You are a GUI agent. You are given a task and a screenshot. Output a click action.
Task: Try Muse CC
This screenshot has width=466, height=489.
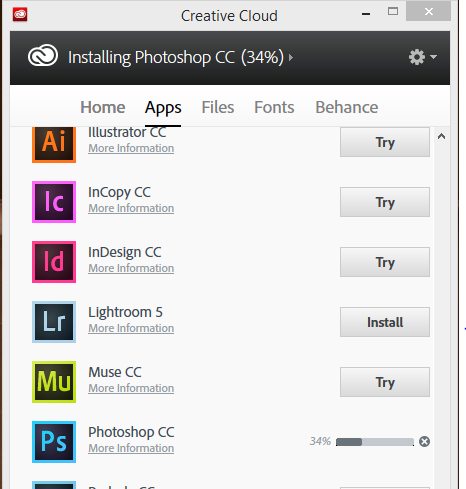tap(385, 382)
